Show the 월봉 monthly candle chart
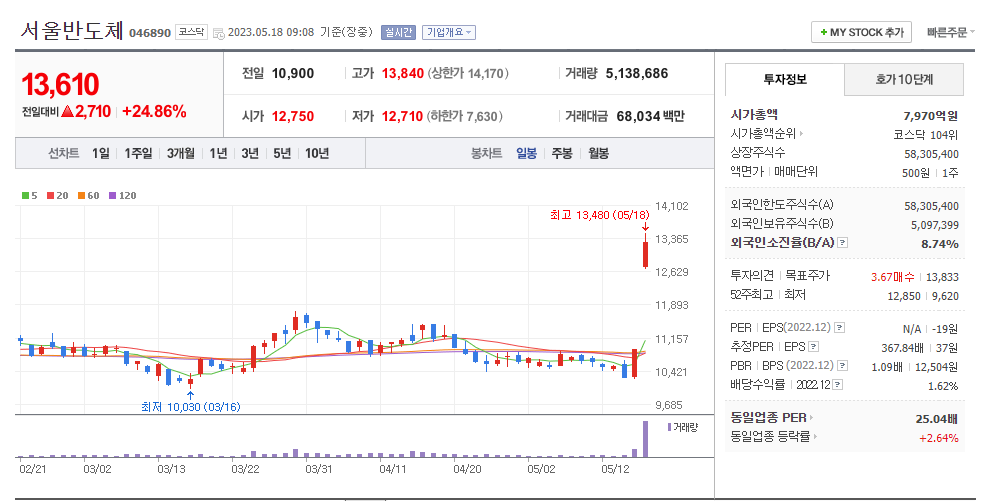Viewport: 983px width, 501px height. (x=598, y=154)
